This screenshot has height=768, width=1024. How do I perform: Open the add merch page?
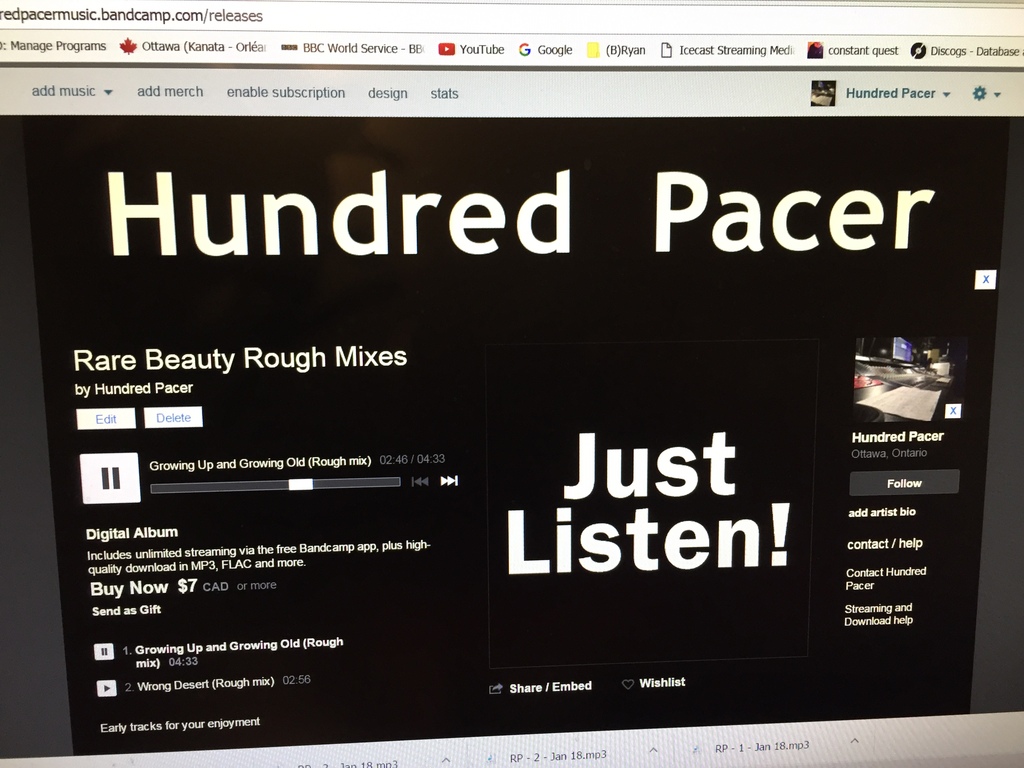click(170, 92)
